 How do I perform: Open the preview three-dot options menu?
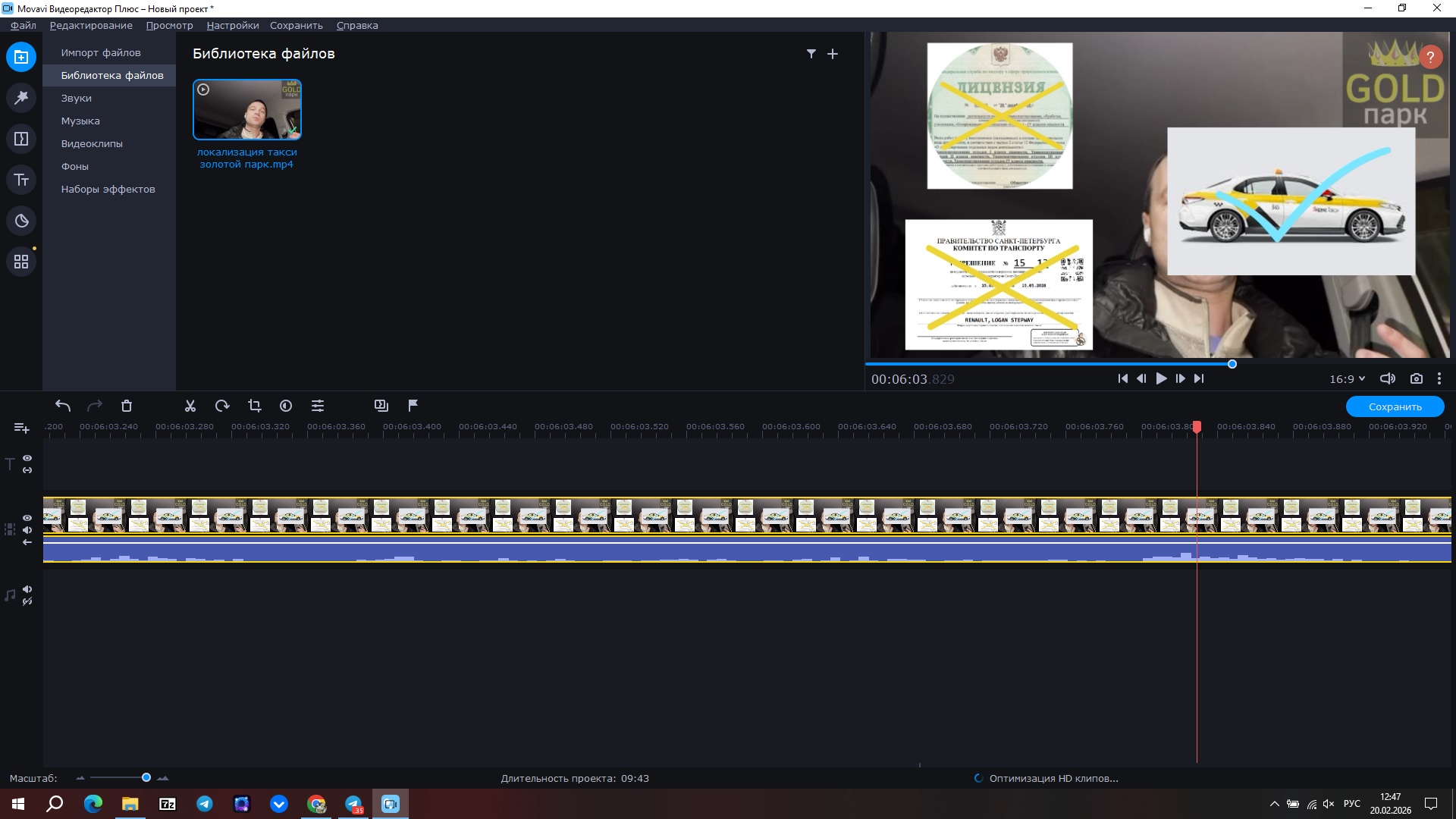(x=1439, y=378)
